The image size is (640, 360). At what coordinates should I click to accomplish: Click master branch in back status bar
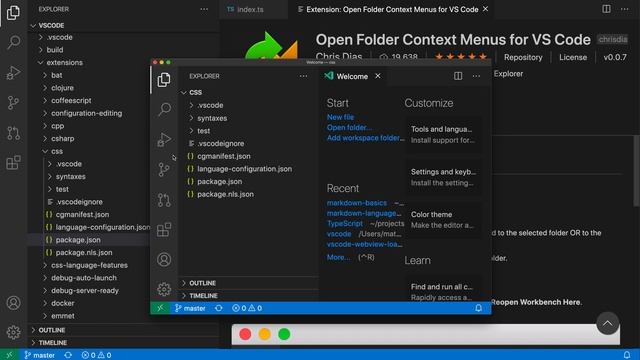click(40, 355)
